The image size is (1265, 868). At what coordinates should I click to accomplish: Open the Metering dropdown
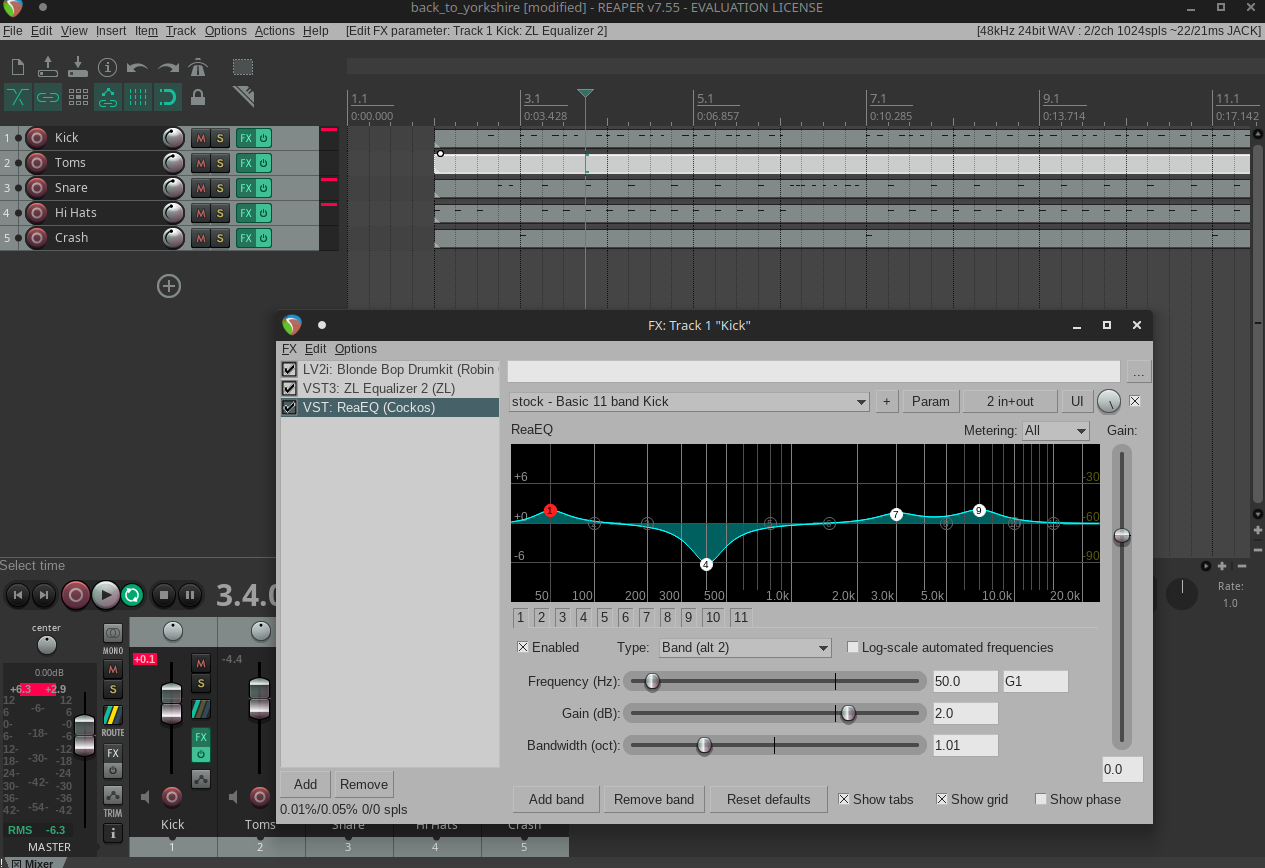[x=1055, y=430]
